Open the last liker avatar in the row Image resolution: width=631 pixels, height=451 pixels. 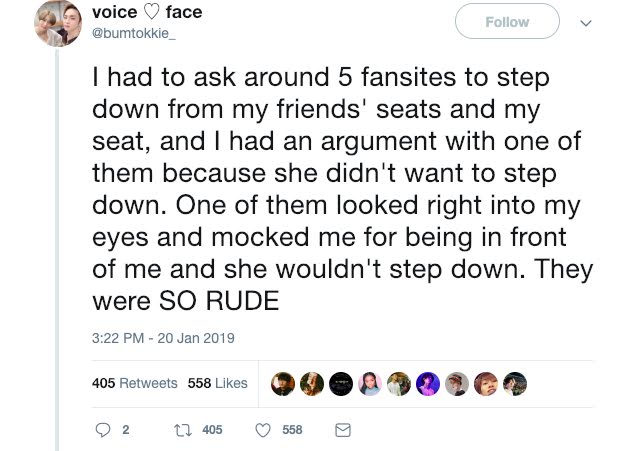click(x=515, y=384)
